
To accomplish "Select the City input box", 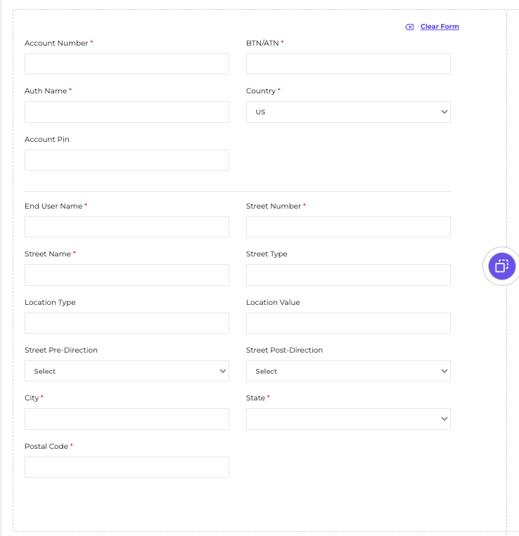I will click(127, 419).
